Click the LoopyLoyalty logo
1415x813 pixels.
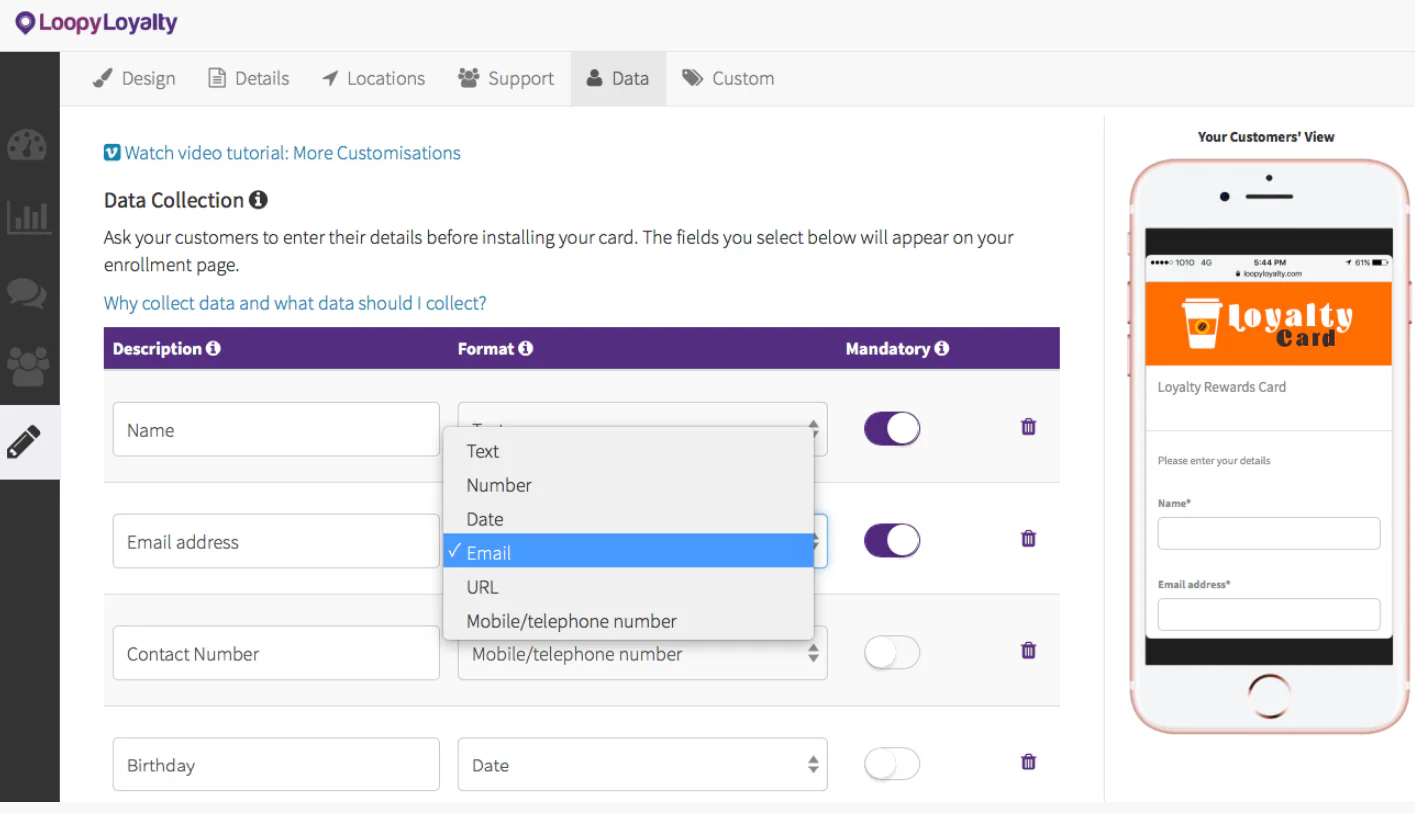click(x=96, y=23)
